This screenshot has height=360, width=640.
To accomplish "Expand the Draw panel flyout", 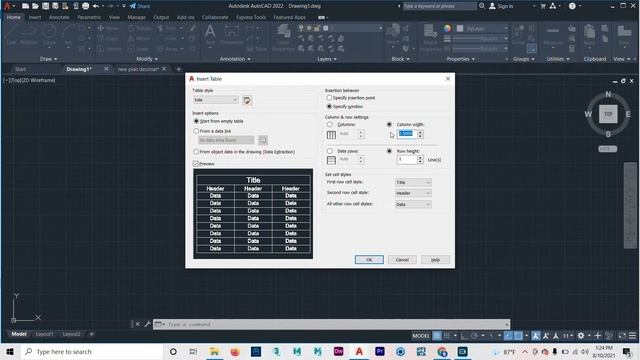I will point(49,59).
